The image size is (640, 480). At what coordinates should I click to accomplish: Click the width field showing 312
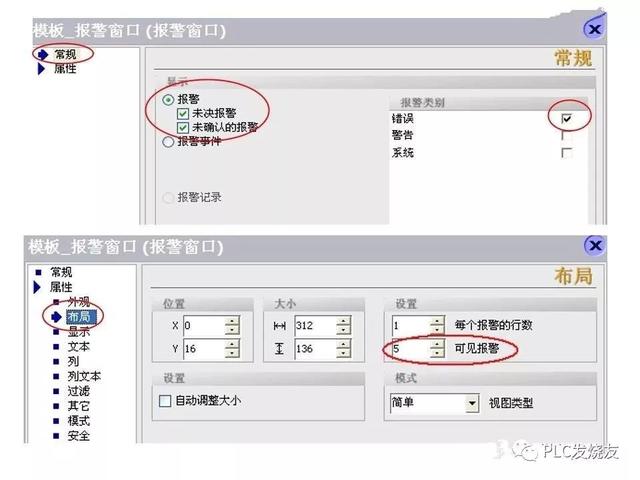[x=316, y=326]
